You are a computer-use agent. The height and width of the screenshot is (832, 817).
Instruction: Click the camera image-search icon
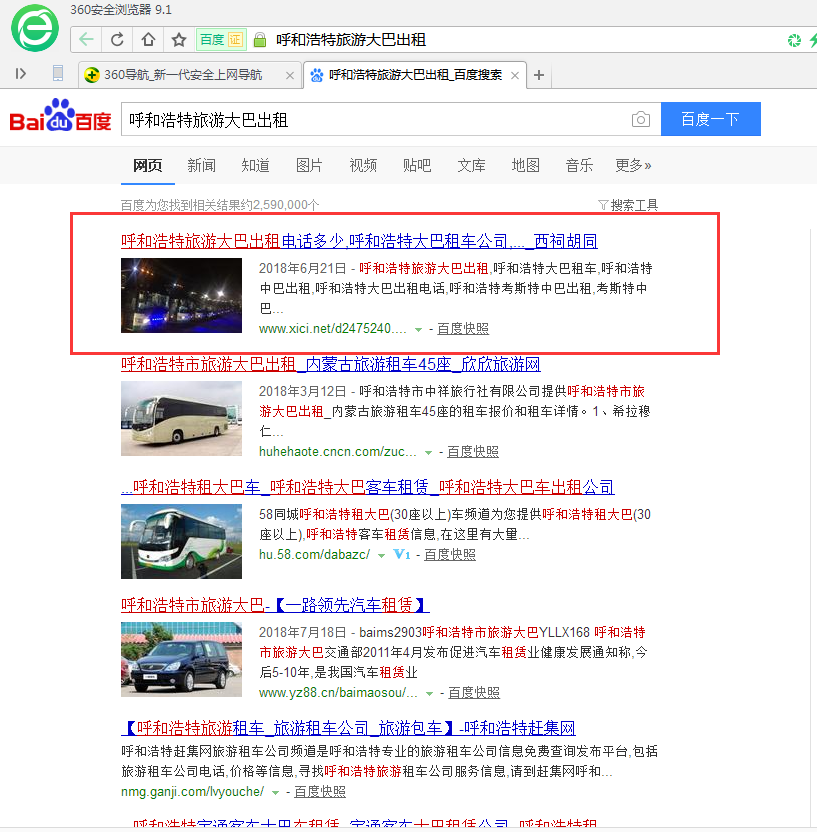tap(641, 119)
